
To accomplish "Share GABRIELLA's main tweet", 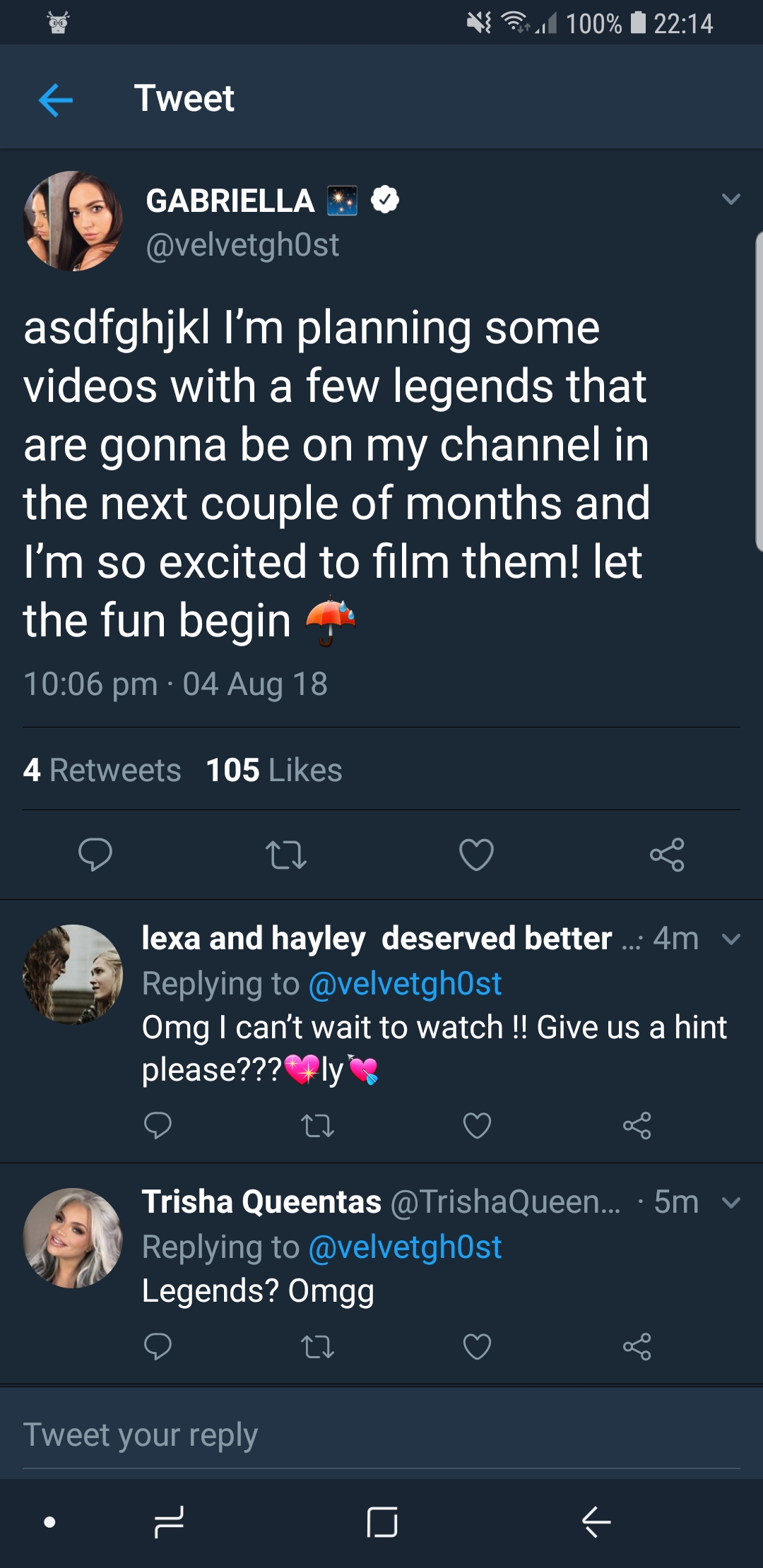I will [x=667, y=855].
